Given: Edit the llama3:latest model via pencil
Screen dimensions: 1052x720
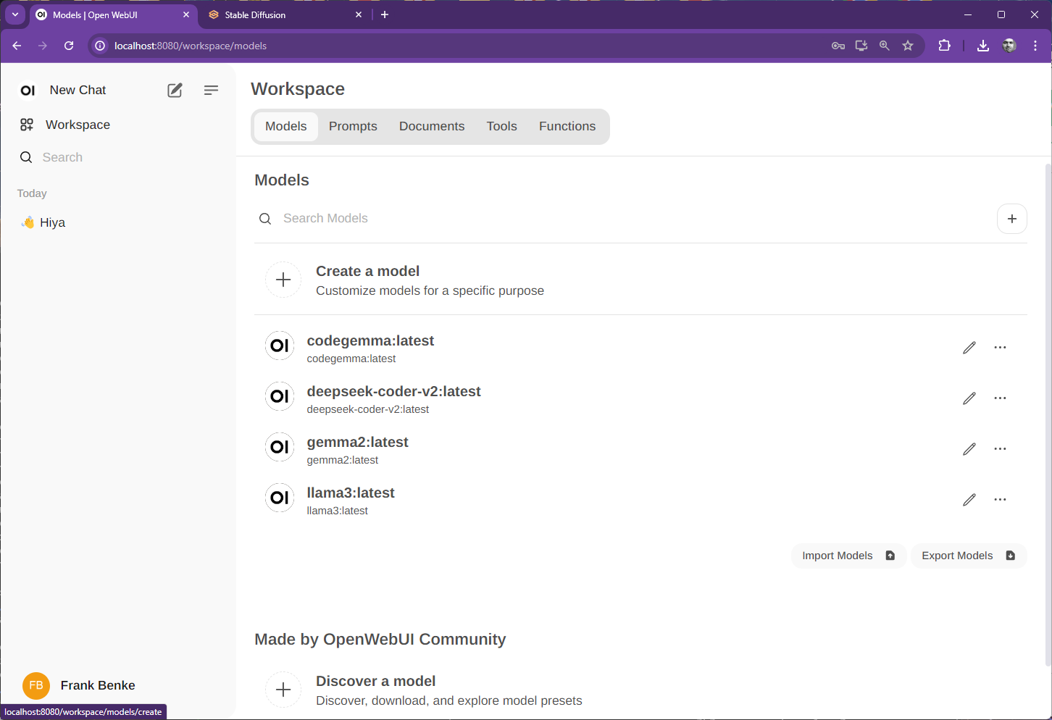Looking at the screenshot, I should pyautogui.click(x=968, y=500).
